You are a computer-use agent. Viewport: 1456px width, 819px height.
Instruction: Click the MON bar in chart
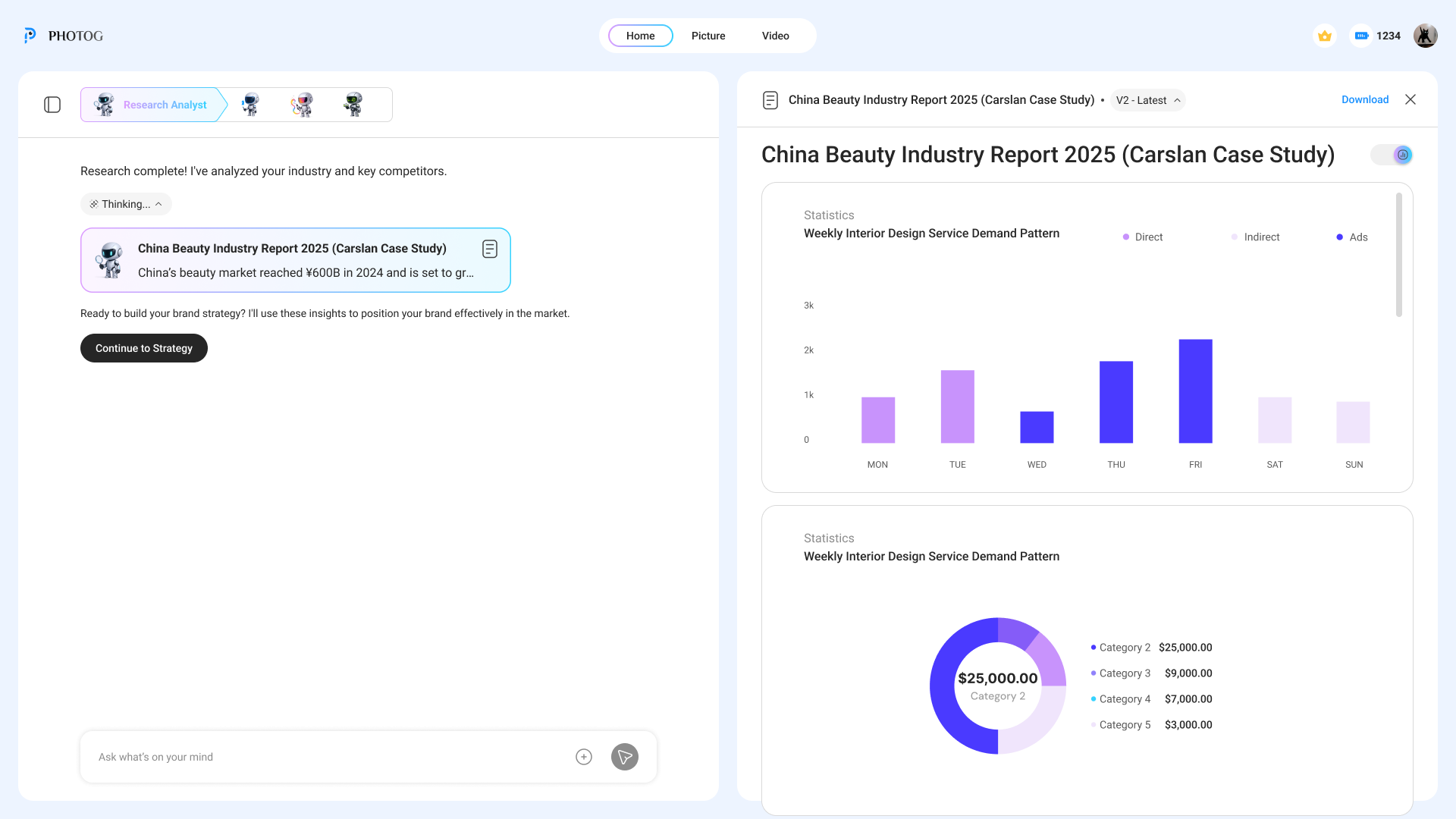(x=878, y=420)
